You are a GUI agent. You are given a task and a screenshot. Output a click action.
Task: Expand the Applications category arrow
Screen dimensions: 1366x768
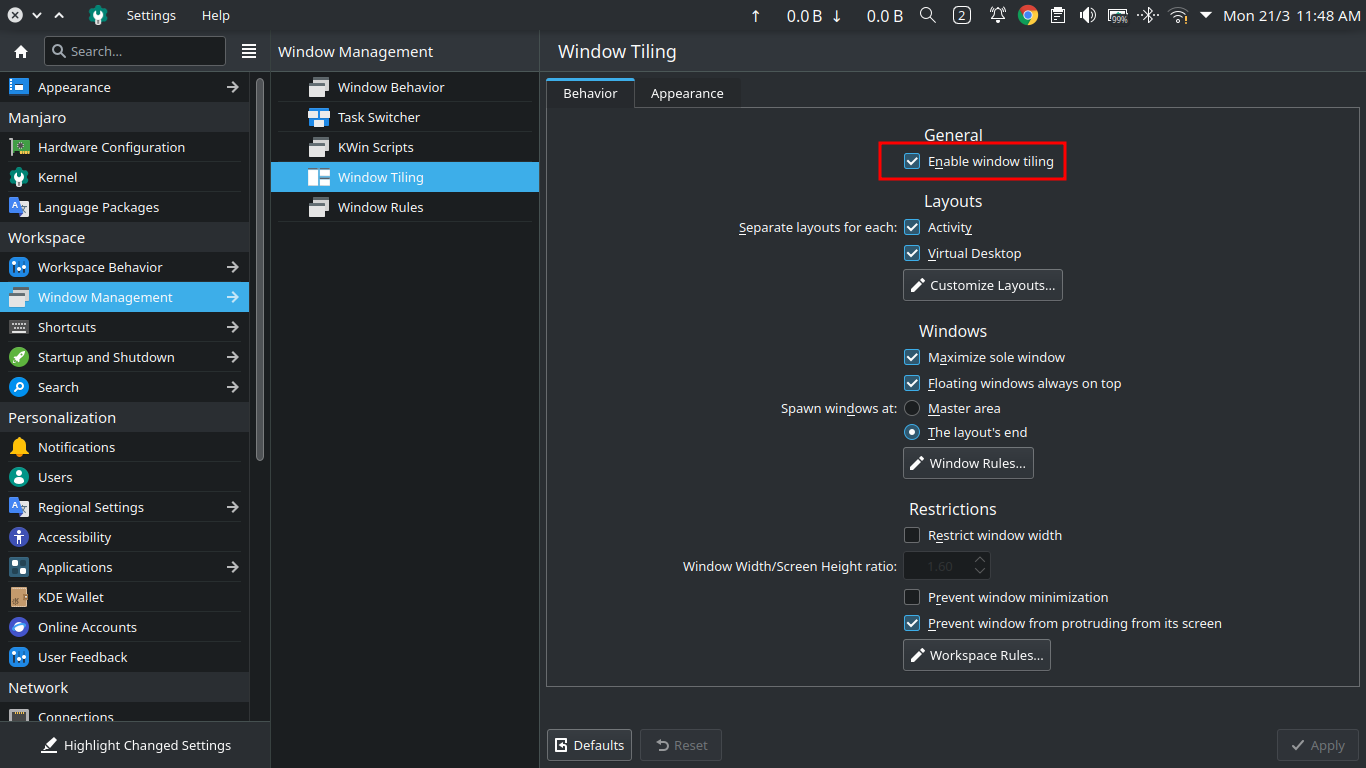pos(233,567)
